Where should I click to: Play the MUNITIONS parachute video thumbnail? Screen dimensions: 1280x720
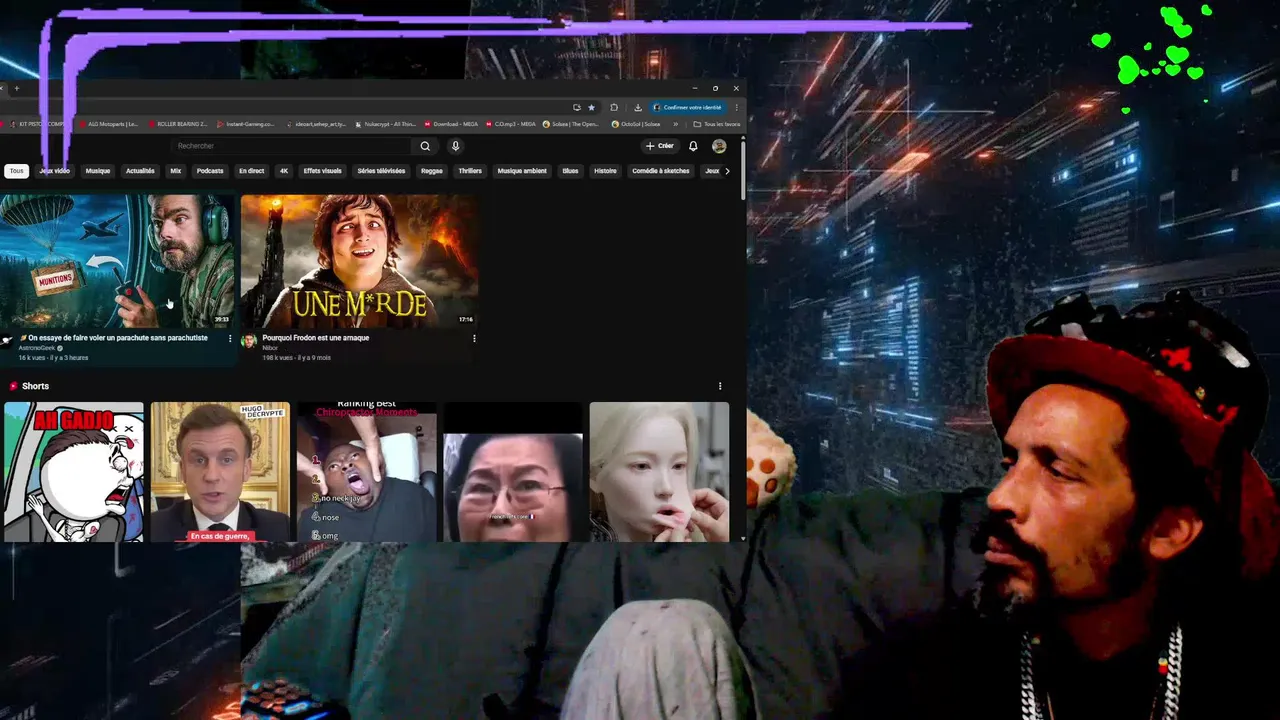point(117,261)
